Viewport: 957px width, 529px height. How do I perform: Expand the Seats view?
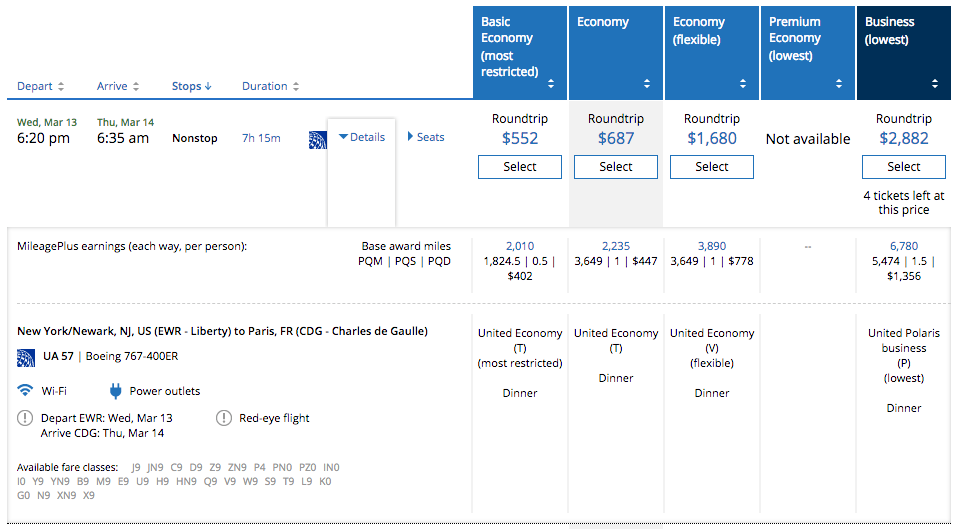(426, 138)
